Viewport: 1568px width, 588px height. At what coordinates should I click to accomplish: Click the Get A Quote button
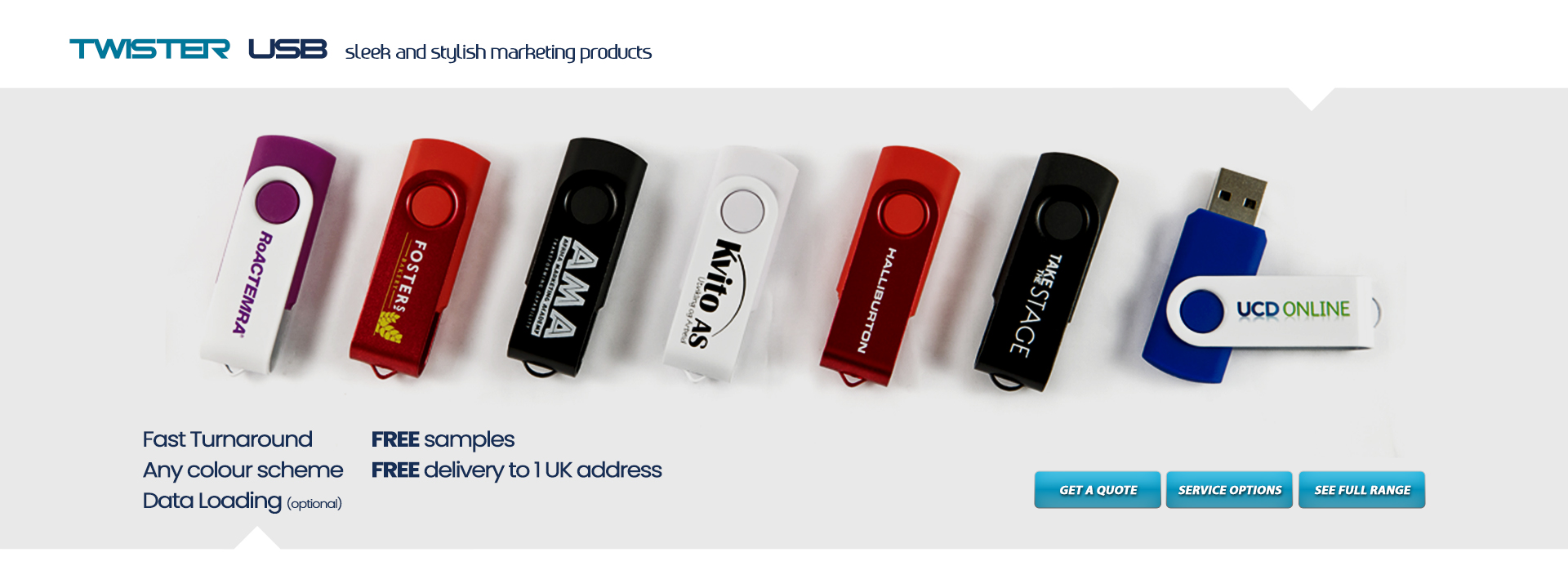(x=1097, y=490)
